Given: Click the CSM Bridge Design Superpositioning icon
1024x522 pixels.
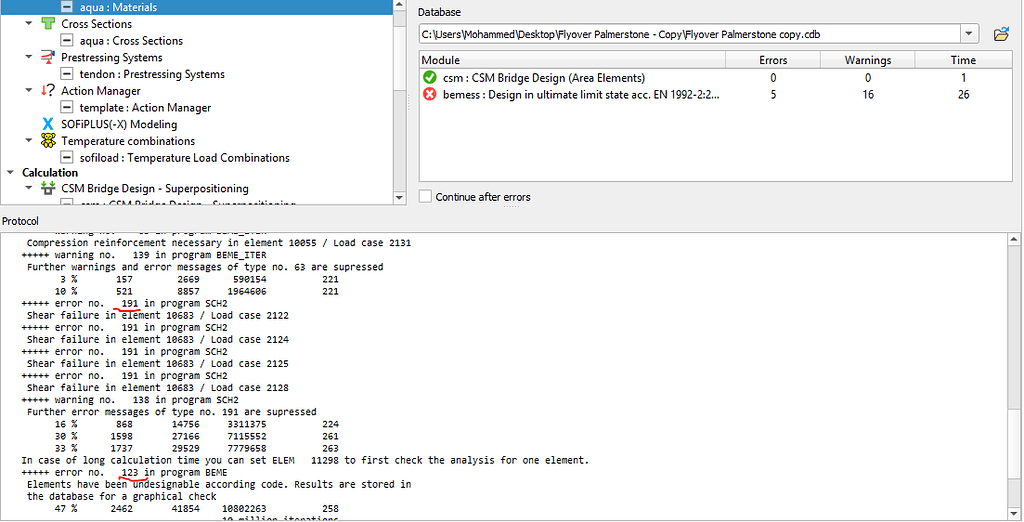Looking at the screenshot, I should 48,188.
